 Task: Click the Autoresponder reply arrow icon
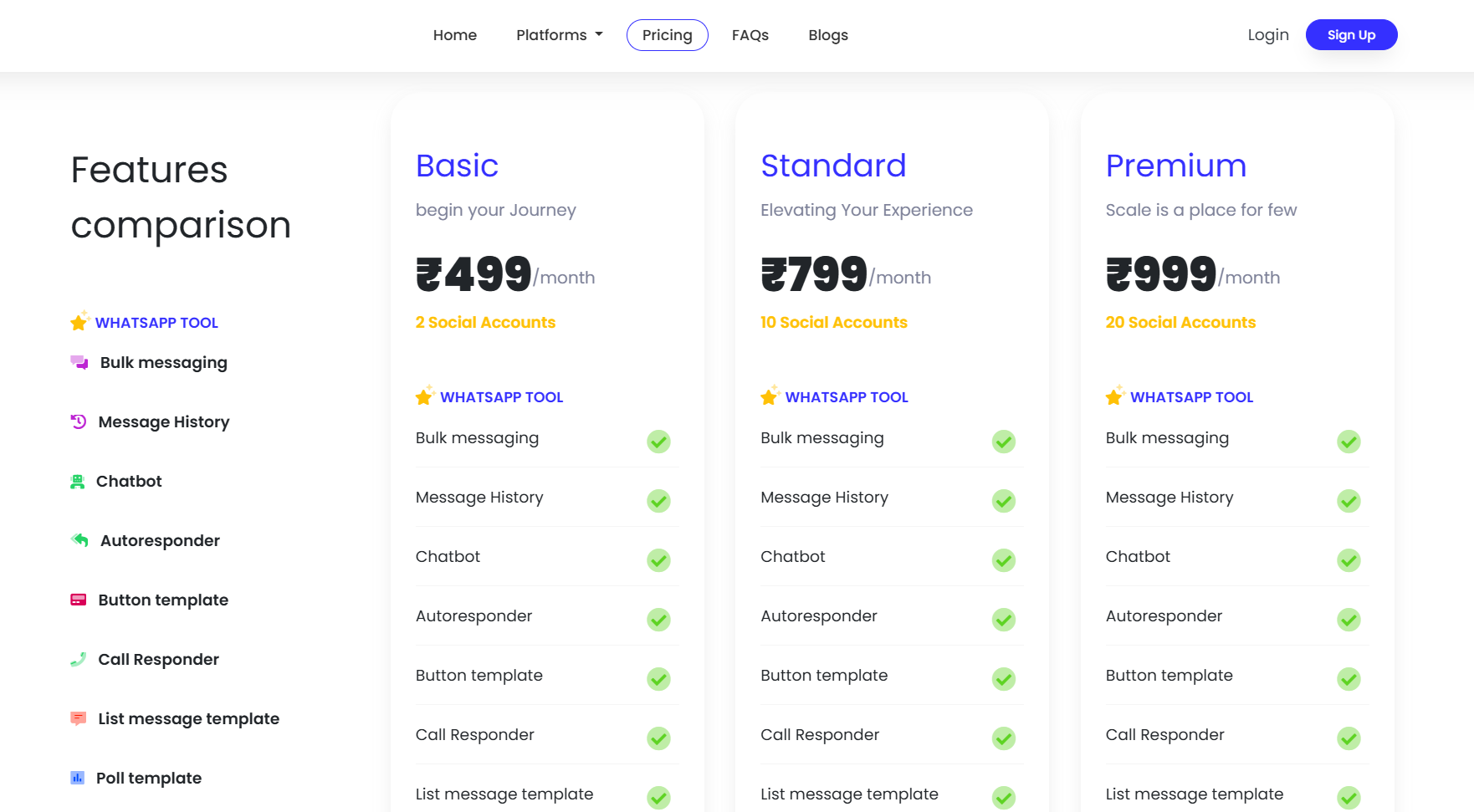tap(79, 540)
